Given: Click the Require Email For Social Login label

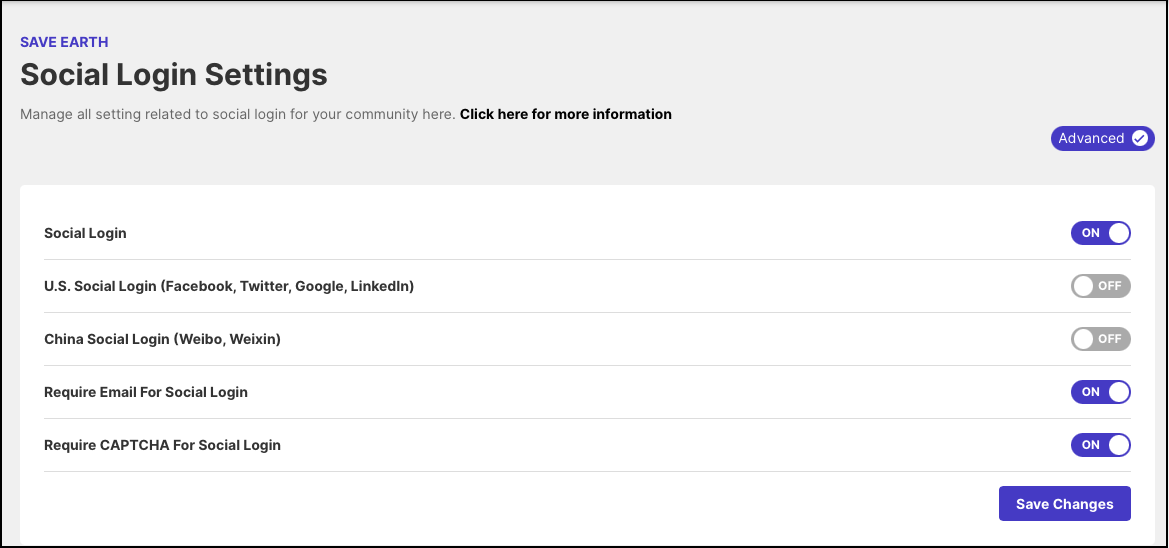Looking at the screenshot, I should coord(145,392).
